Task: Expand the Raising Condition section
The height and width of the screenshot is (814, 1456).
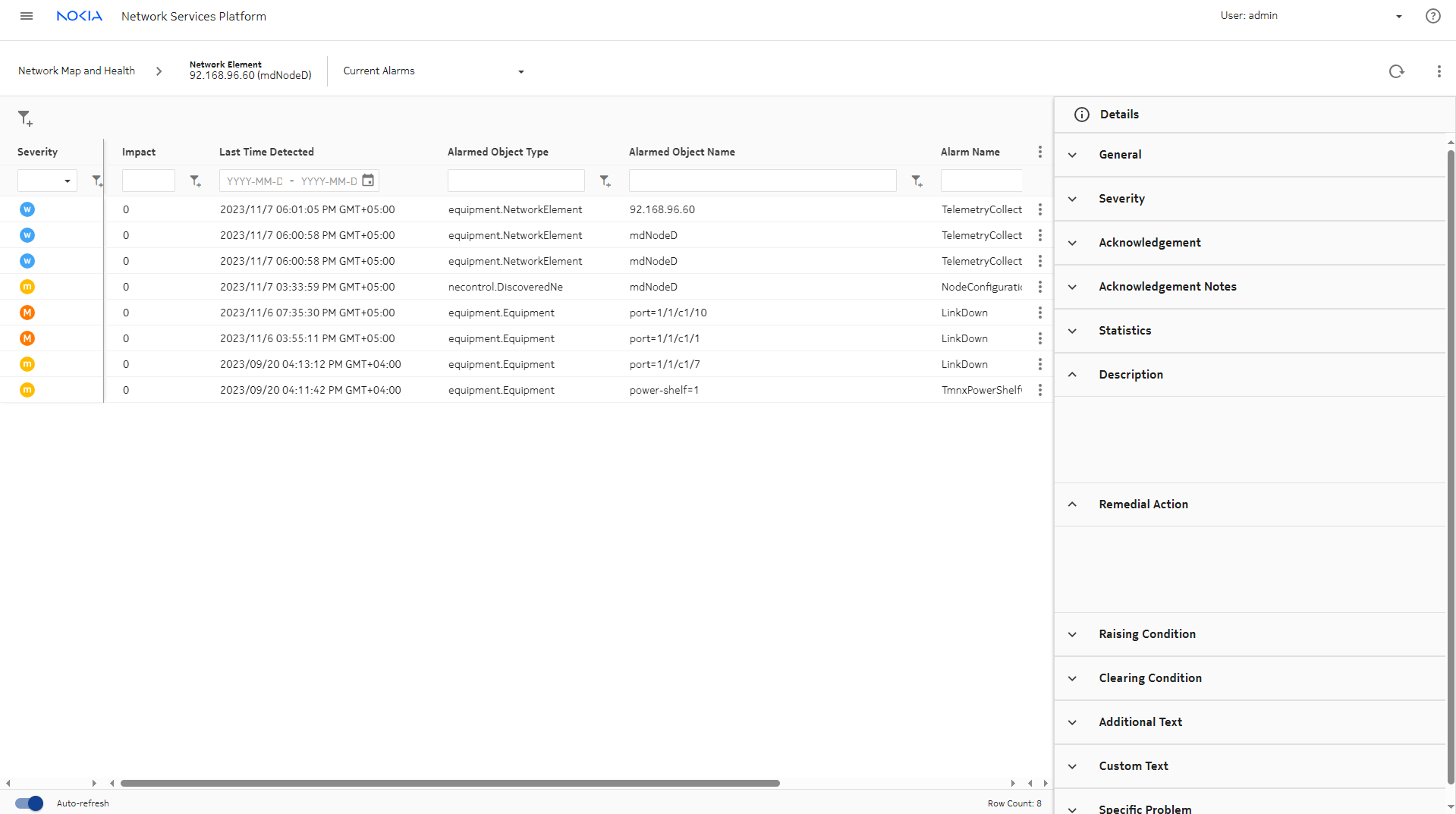Action: coord(1146,634)
